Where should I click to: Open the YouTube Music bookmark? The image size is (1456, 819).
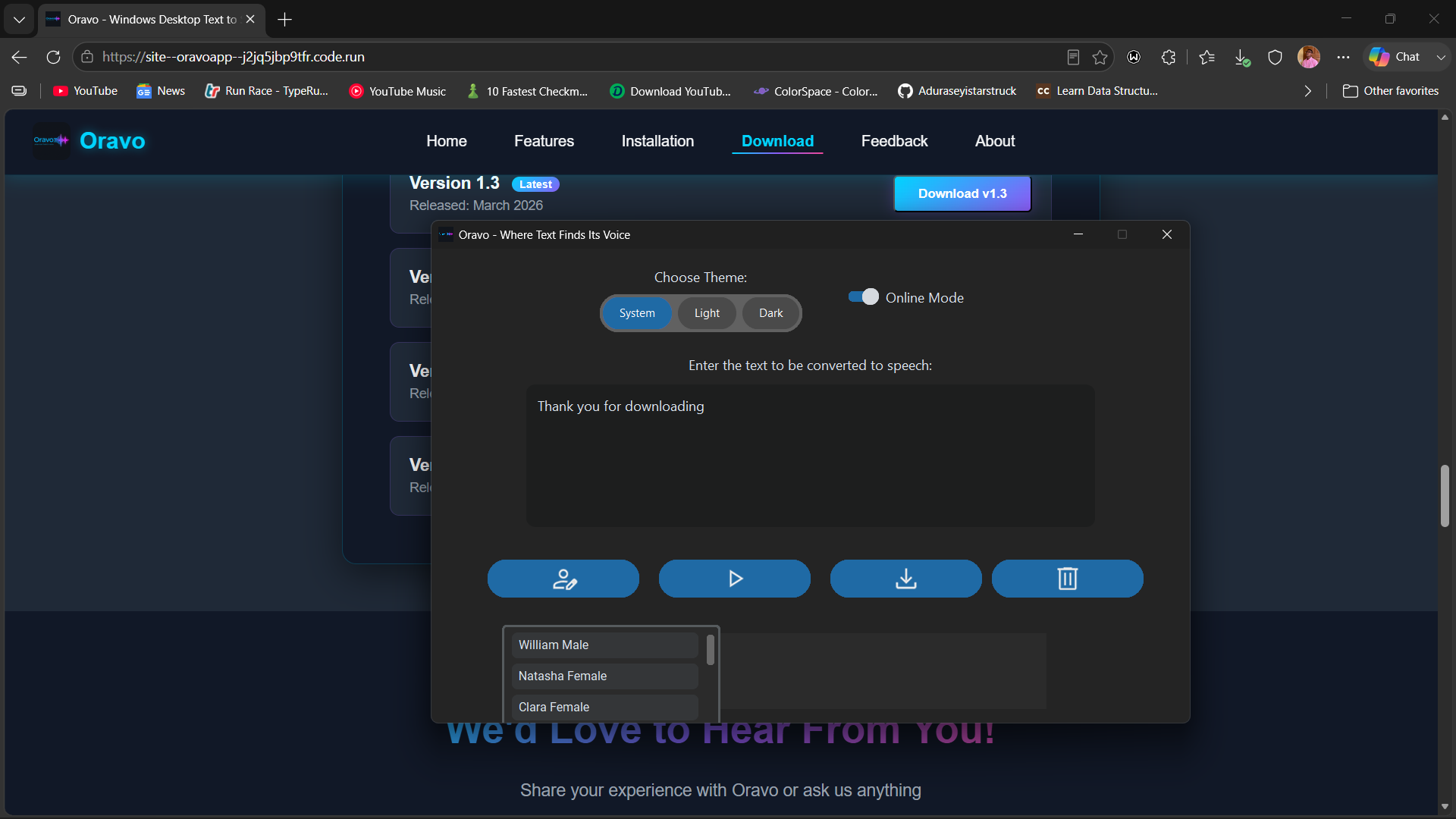coord(397,91)
